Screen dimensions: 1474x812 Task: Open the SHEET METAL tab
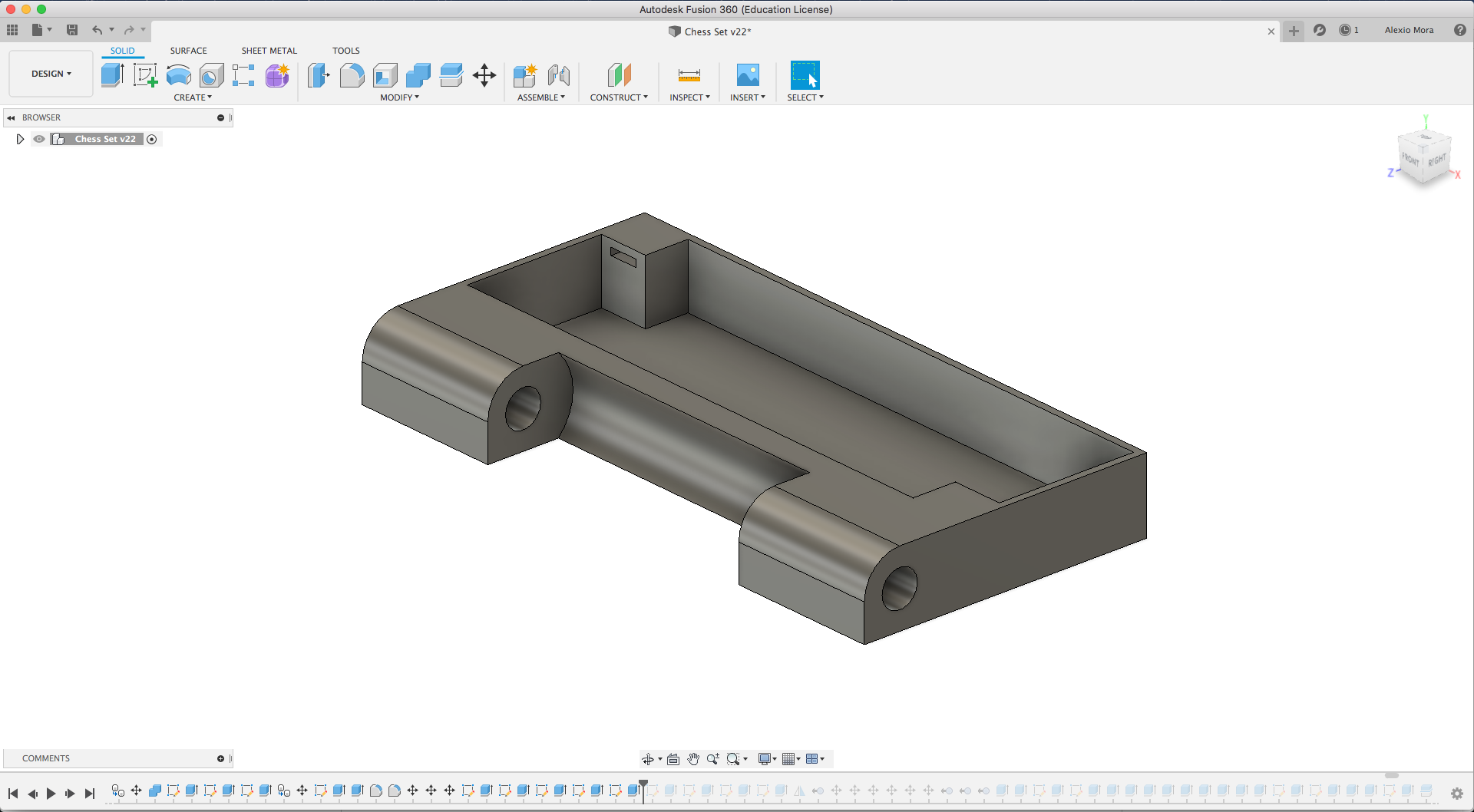point(269,51)
